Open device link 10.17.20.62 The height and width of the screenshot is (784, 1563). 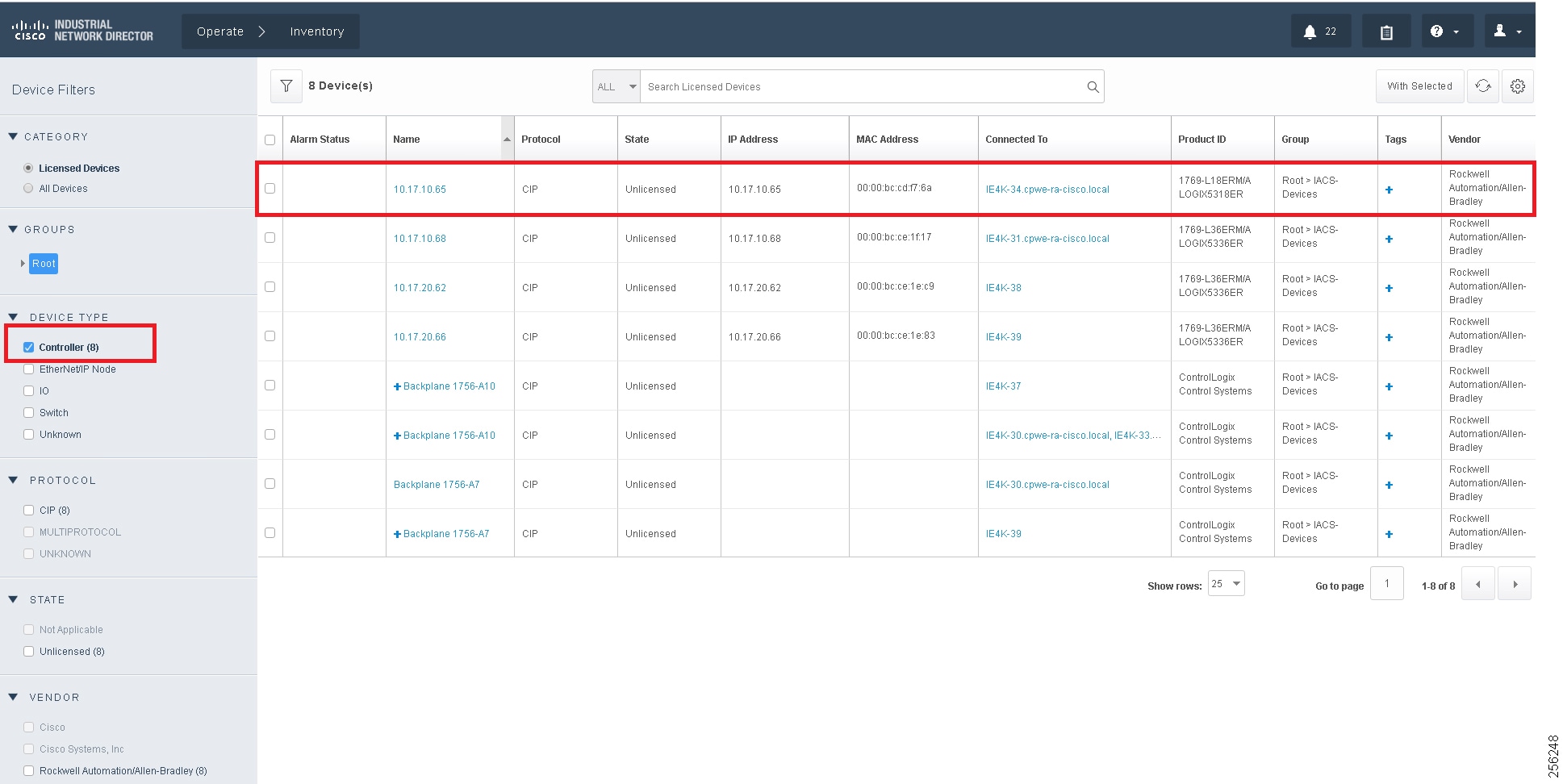point(420,288)
